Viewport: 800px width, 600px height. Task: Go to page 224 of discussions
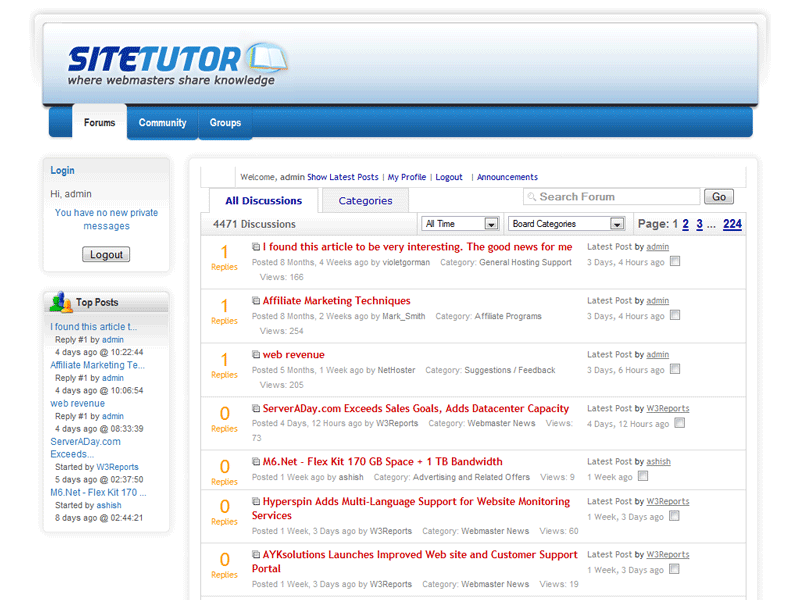coord(732,224)
